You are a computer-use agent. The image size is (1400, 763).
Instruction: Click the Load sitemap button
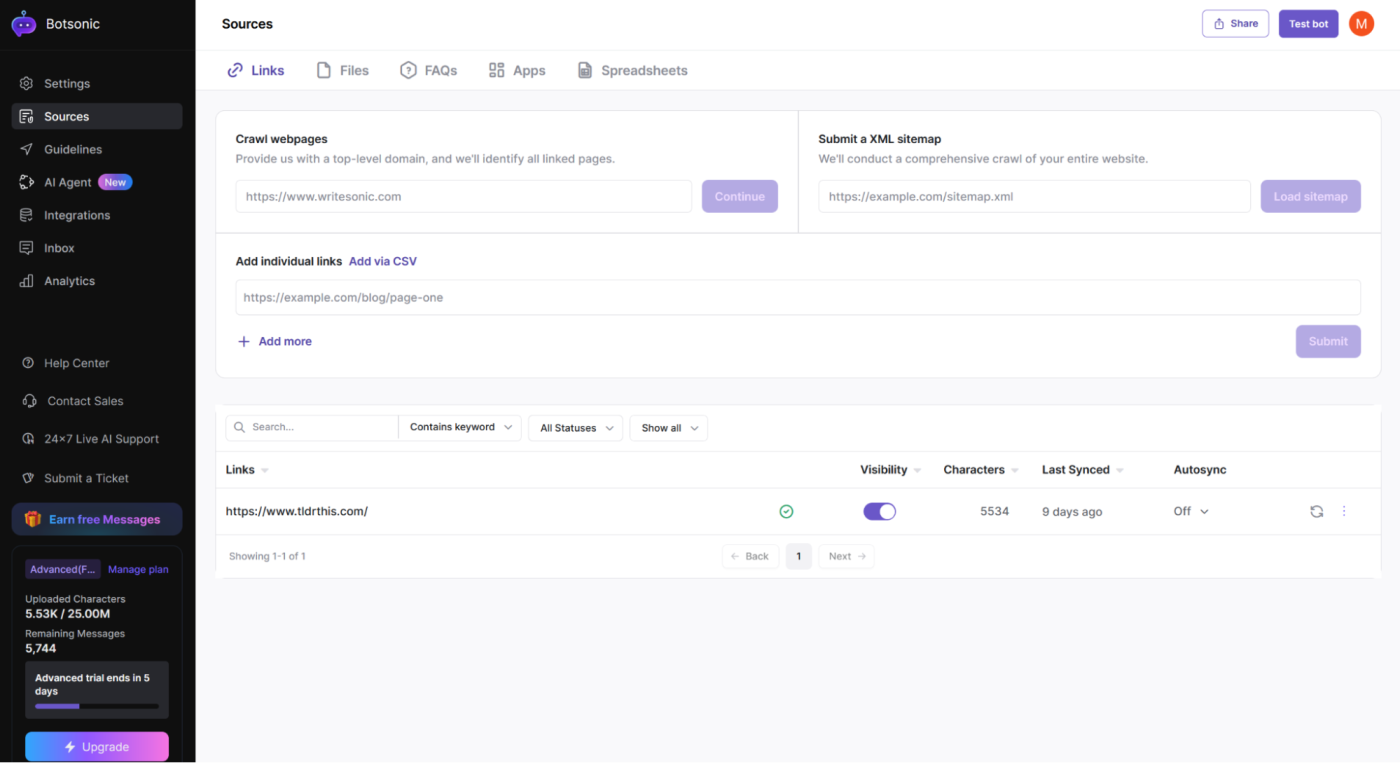1310,197
